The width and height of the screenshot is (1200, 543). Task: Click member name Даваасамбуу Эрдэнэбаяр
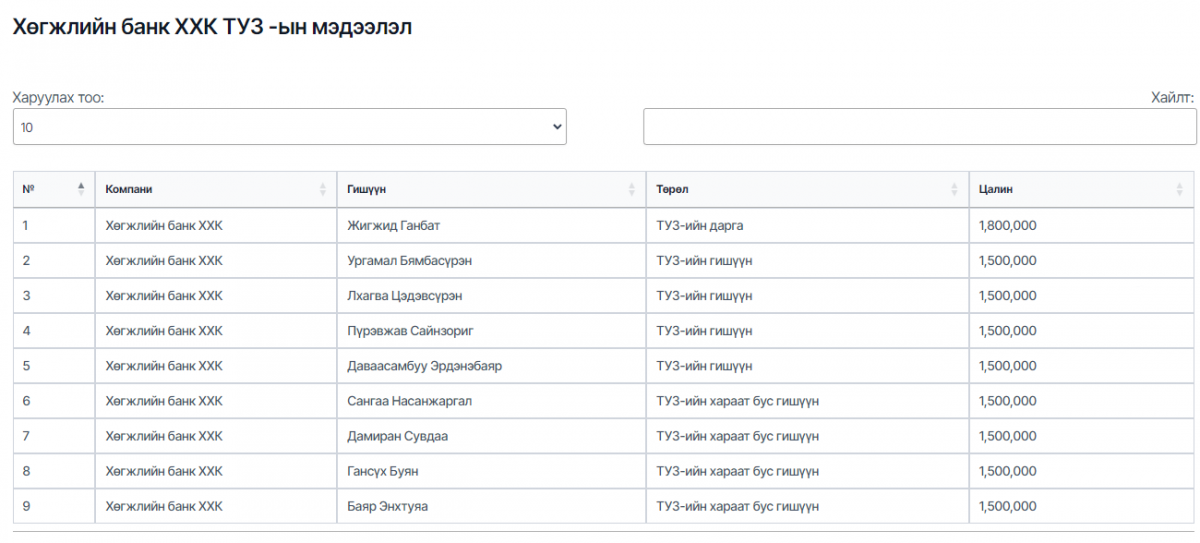pos(424,366)
